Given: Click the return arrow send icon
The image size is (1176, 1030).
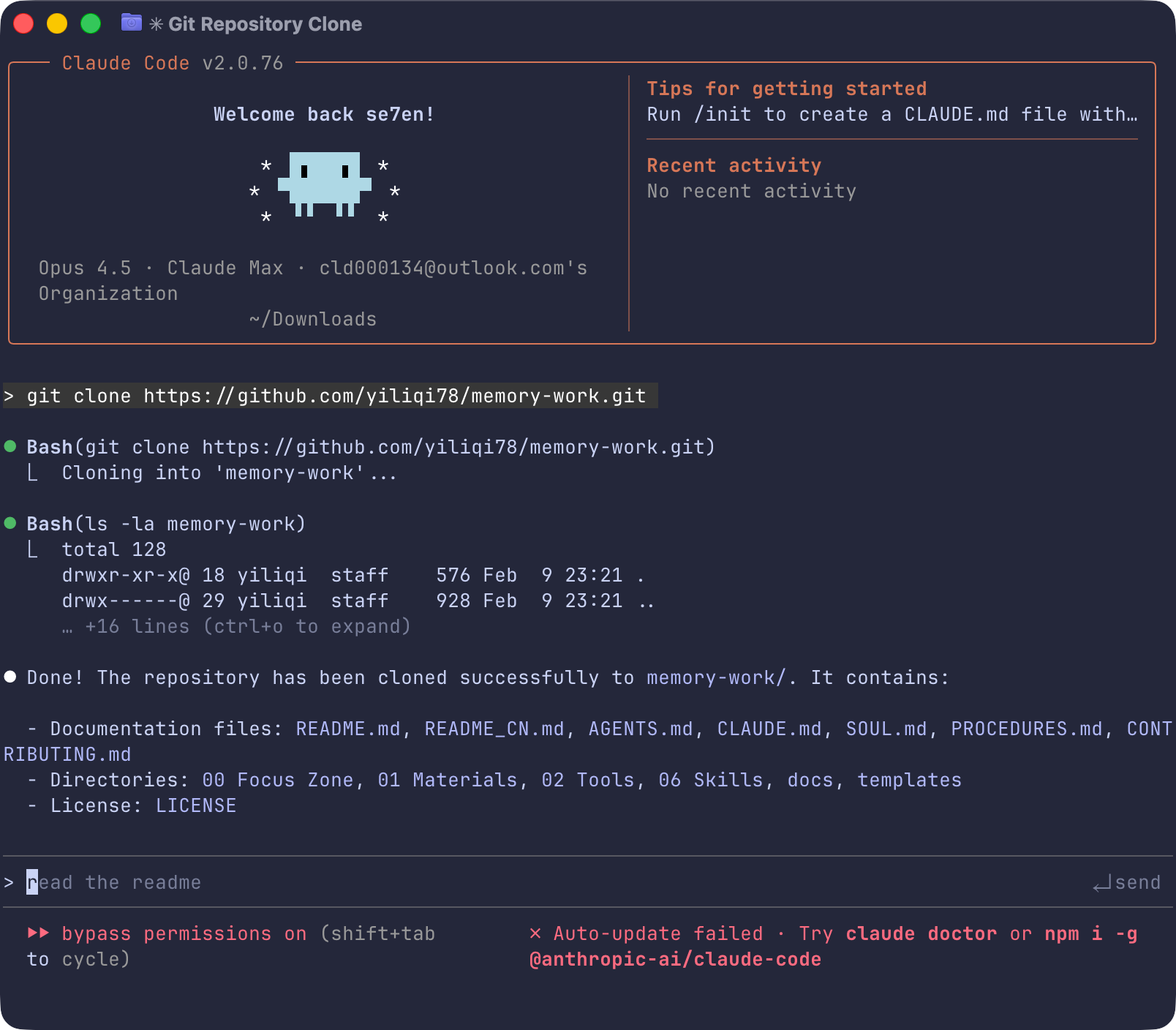Looking at the screenshot, I should [x=1102, y=884].
